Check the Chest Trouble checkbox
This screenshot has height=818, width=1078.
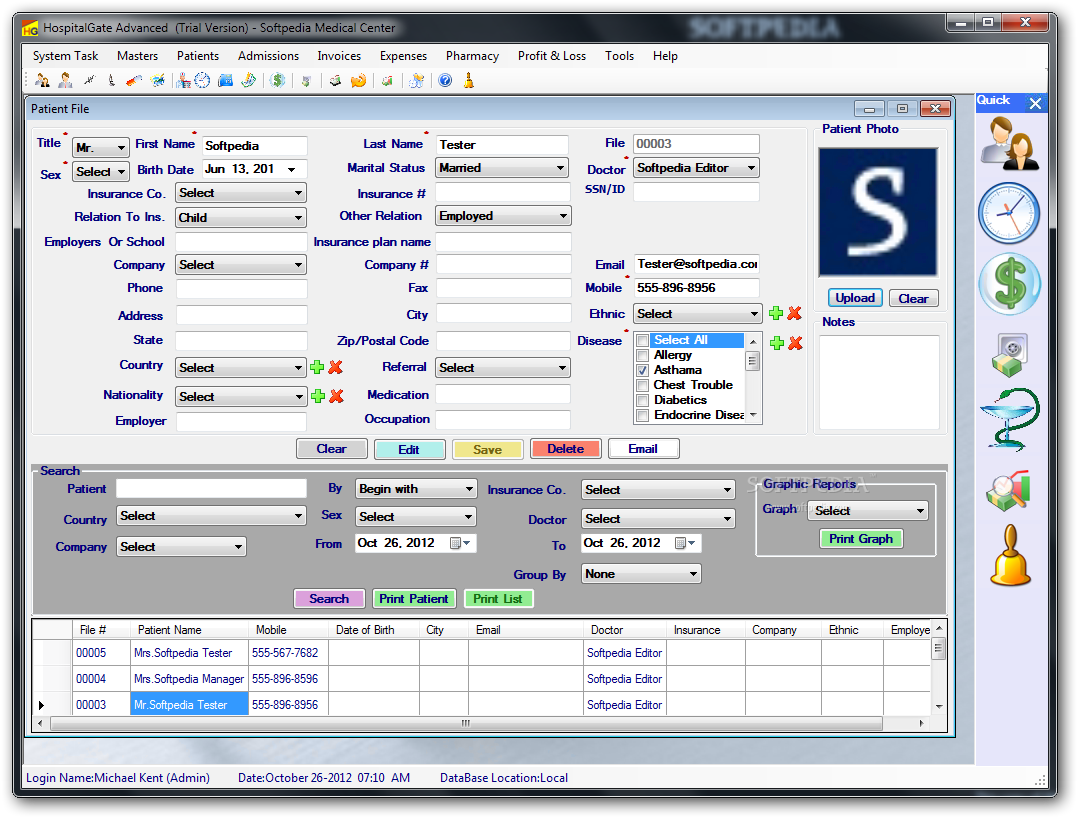tap(643, 386)
